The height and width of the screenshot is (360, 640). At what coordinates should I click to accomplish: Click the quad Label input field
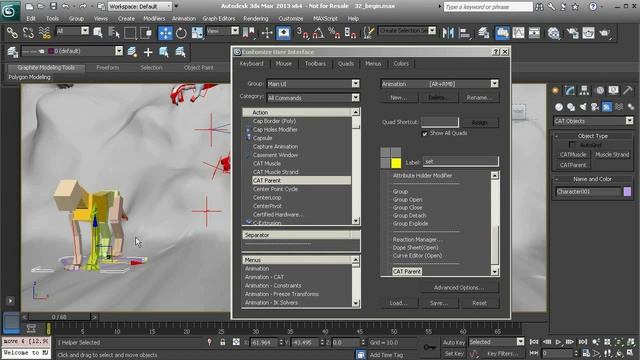point(460,162)
